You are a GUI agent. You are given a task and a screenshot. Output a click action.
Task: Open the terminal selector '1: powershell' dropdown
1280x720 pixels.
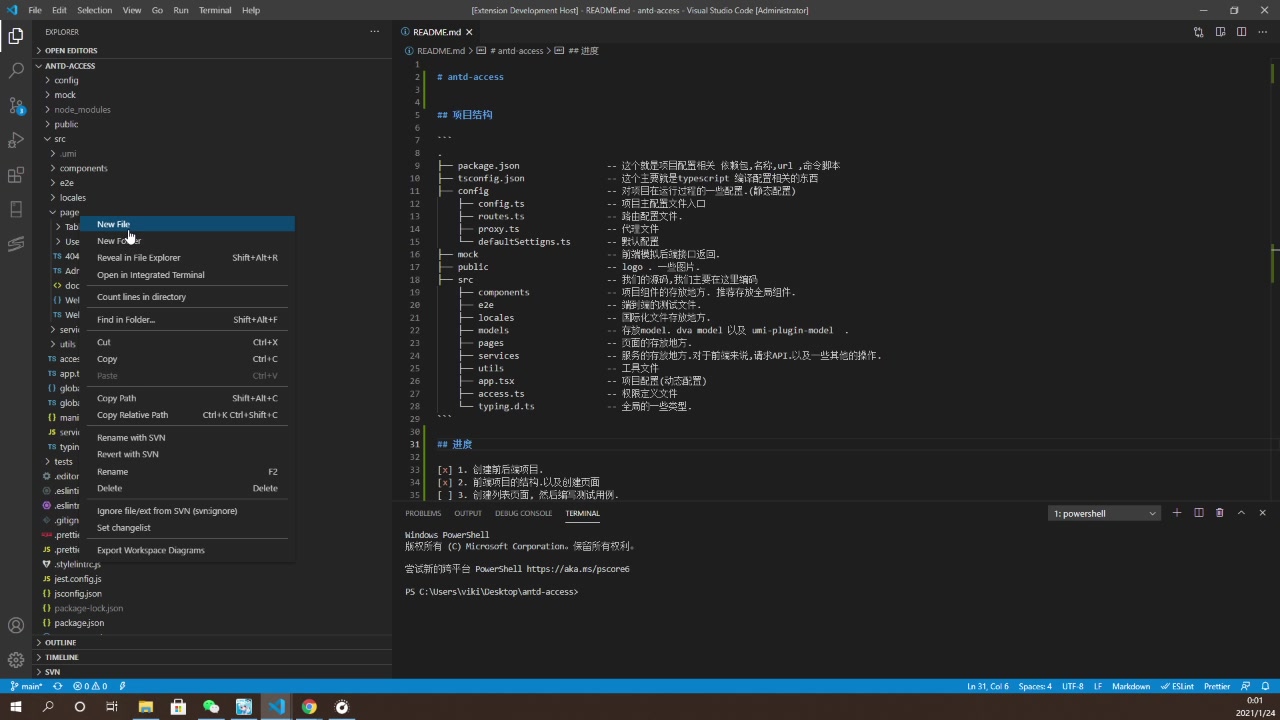(1105, 513)
